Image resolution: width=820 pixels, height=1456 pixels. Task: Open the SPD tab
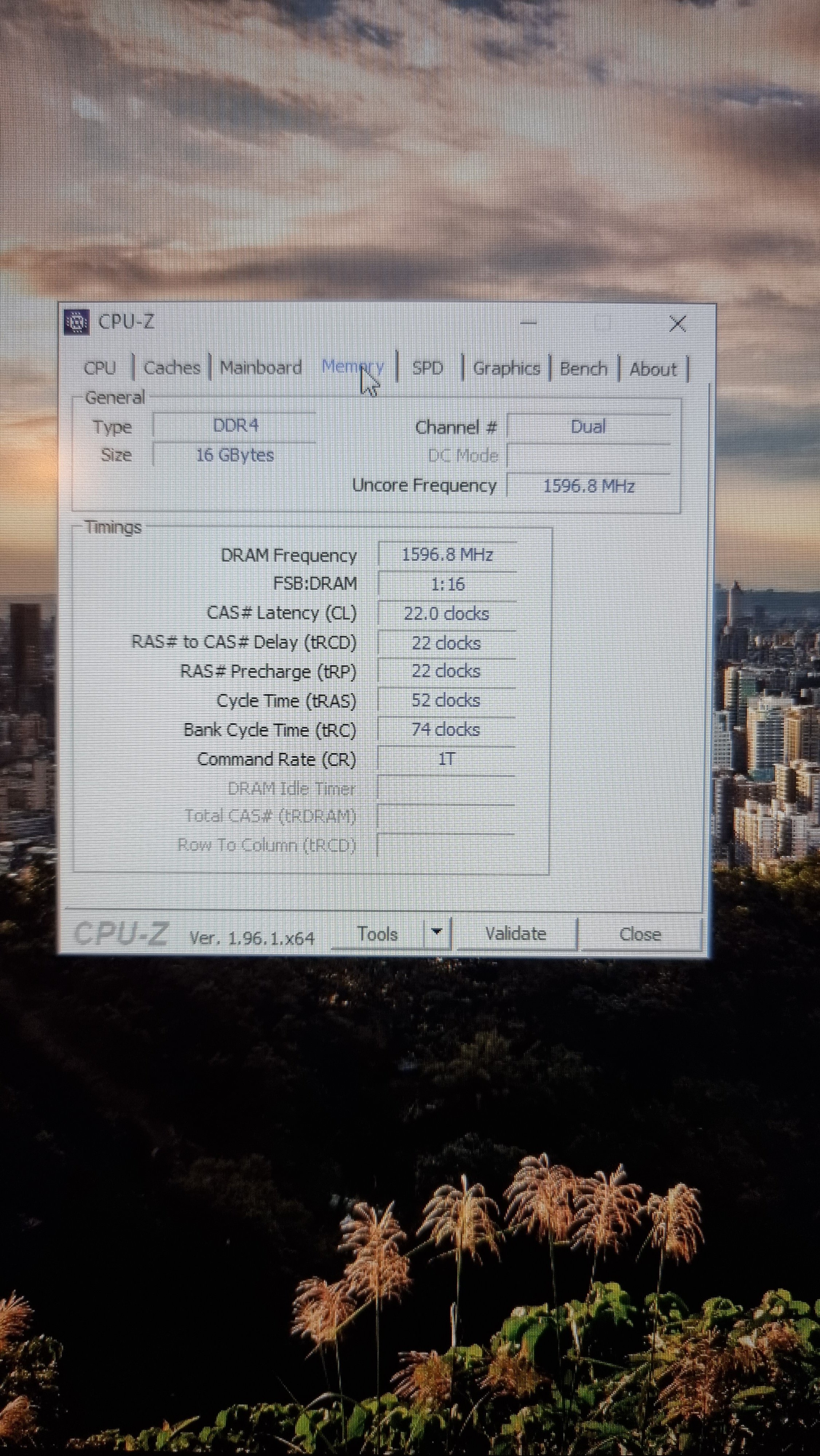pos(427,368)
